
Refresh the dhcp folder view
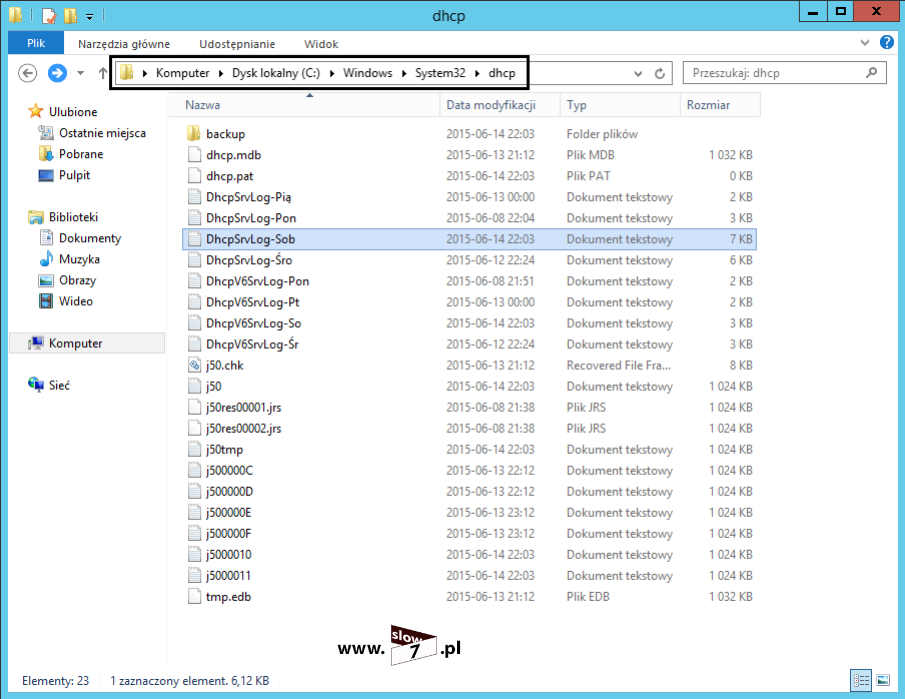660,73
